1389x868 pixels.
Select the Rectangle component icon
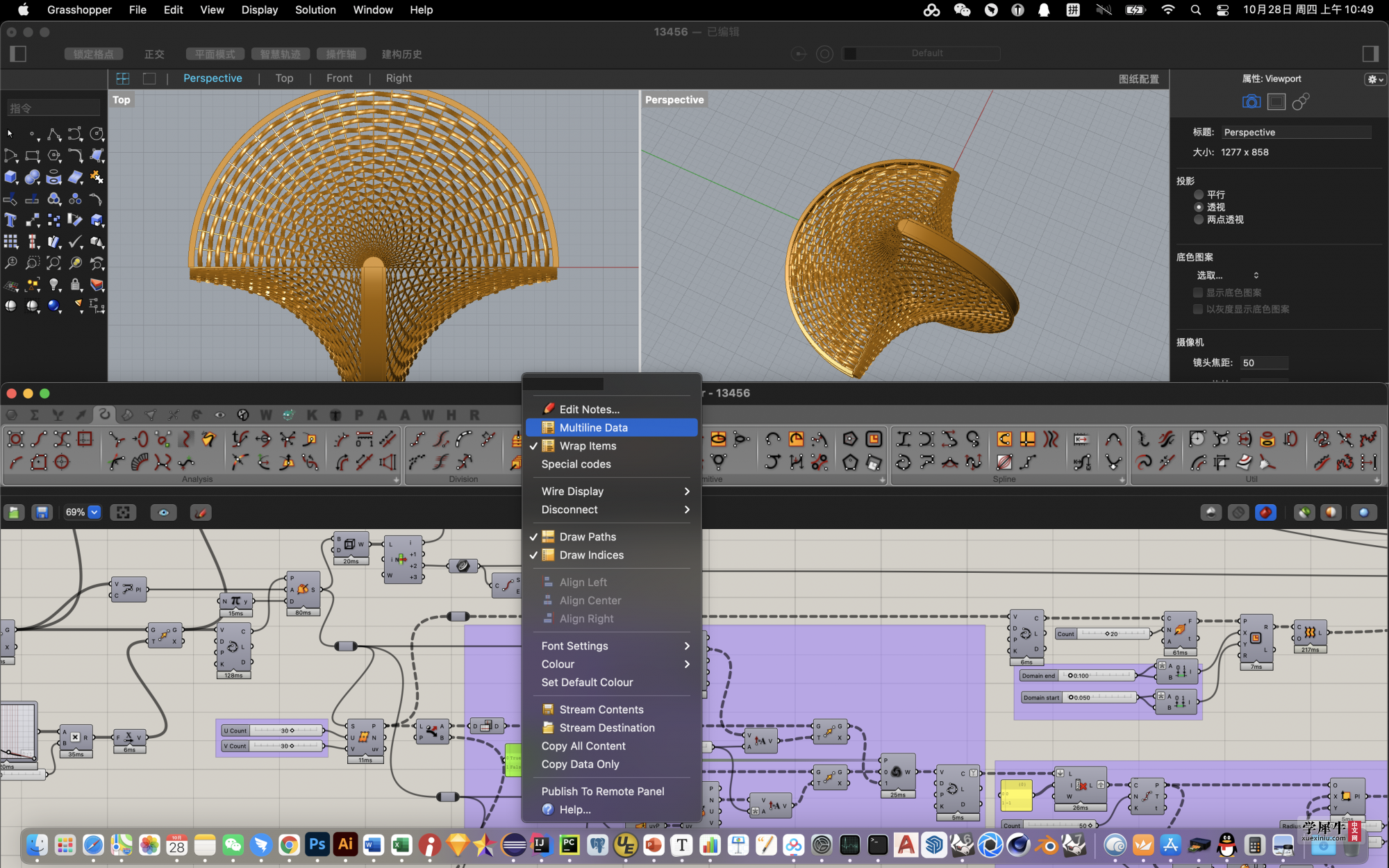click(x=874, y=439)
